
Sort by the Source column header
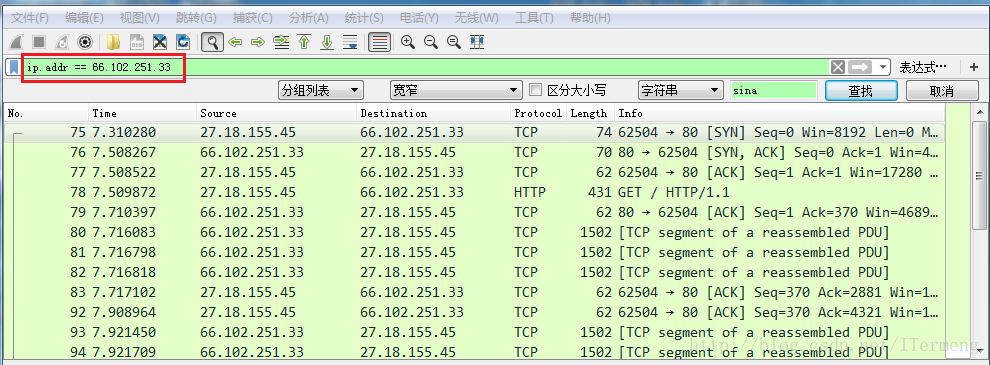point(276,114)
